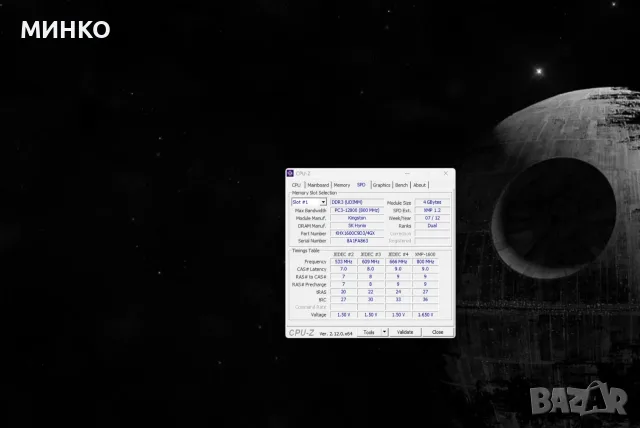Click the Close button at the bottom
Viewport: 640px width, 428px height.
click(438, 332)
